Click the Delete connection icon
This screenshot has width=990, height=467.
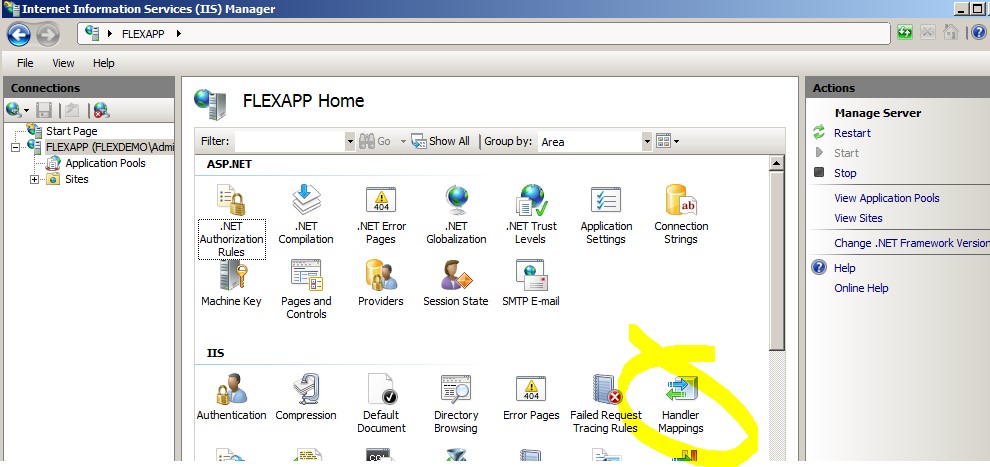click(102, 110)
